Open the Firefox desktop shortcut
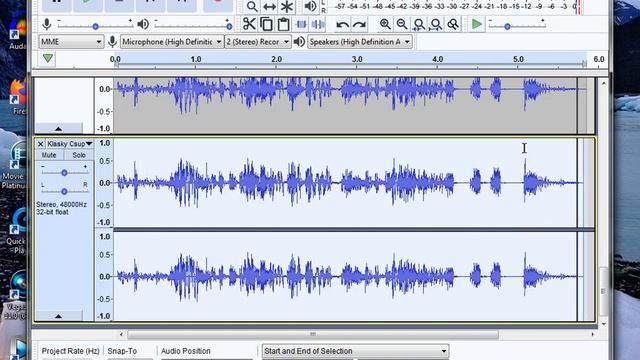Image resolution: width=640 pixels, height=360 pixels. click(x=17, y=97)
